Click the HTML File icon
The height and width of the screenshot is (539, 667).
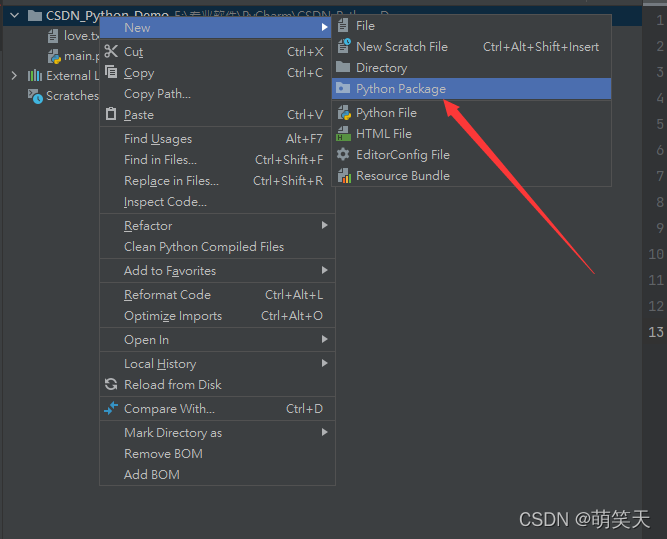coord(343,134)
